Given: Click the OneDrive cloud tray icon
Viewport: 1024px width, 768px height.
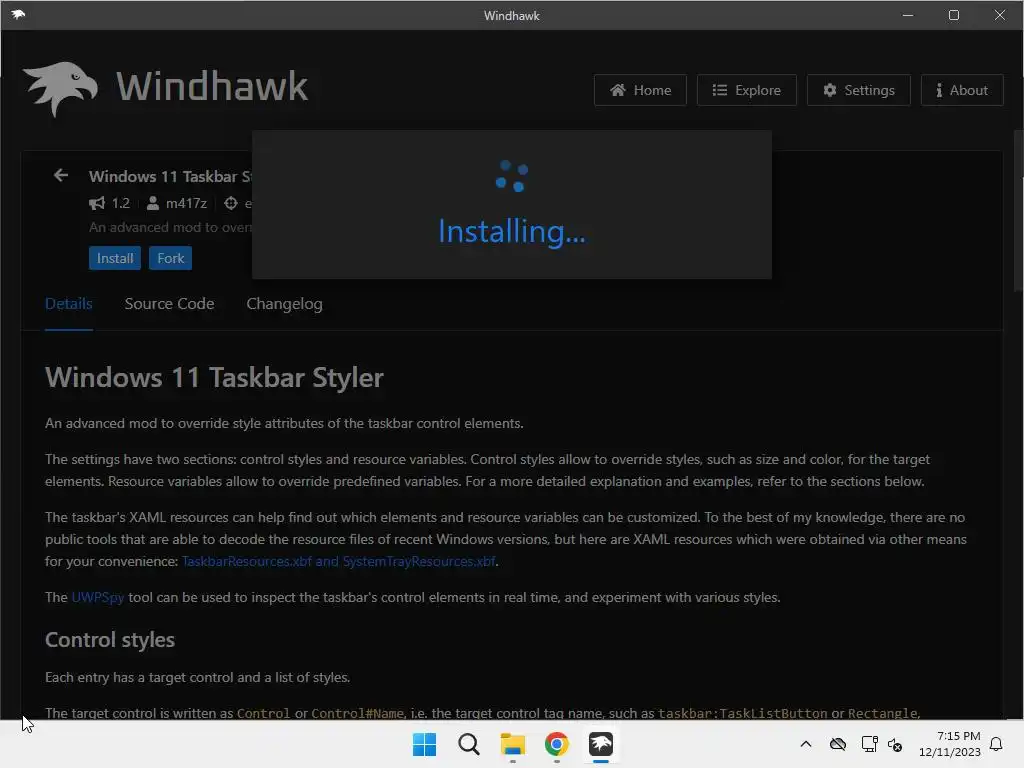Looking at the screenshot, I should pos(838,744).
